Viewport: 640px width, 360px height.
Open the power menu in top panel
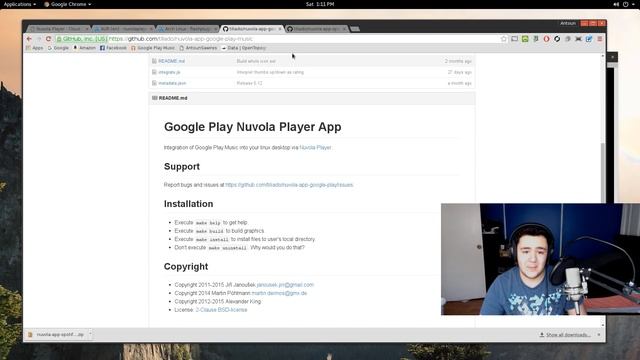point(626,4)
